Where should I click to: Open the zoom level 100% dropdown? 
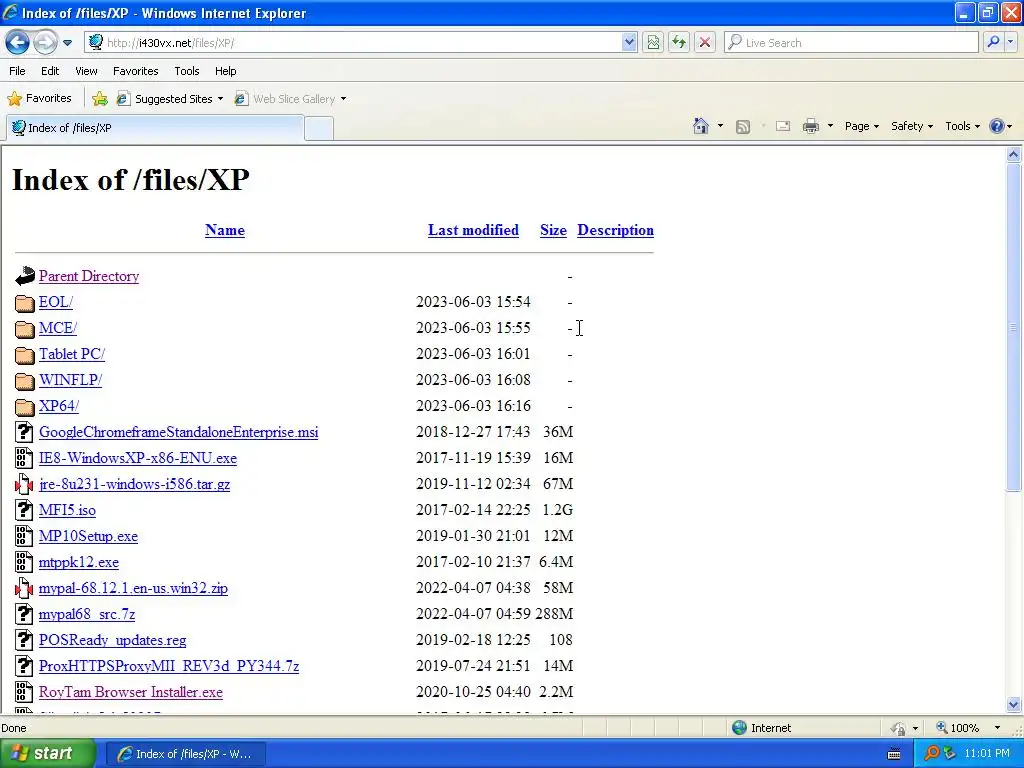tap(997, 728)
